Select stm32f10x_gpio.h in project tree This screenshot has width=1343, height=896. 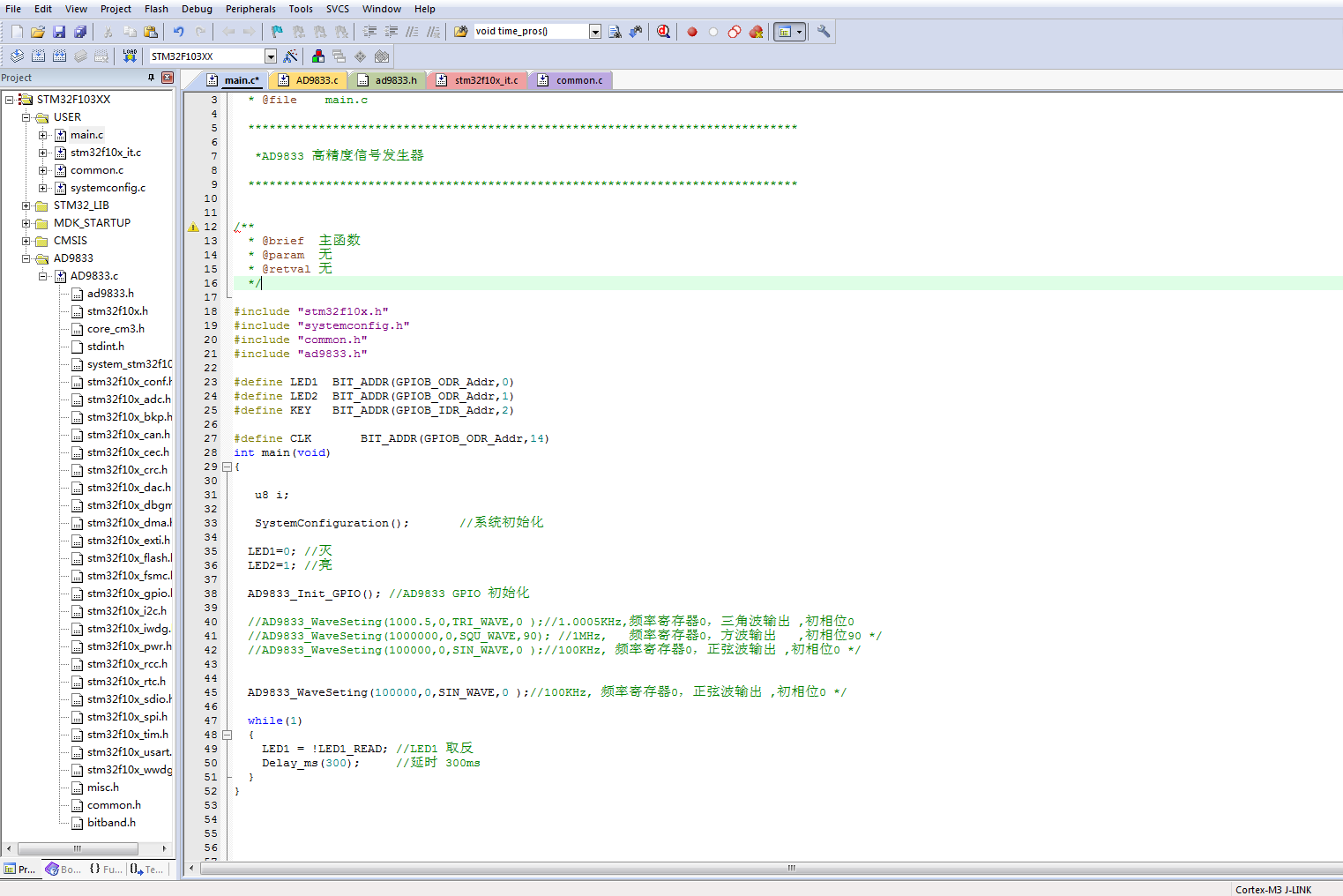(129, 594)
